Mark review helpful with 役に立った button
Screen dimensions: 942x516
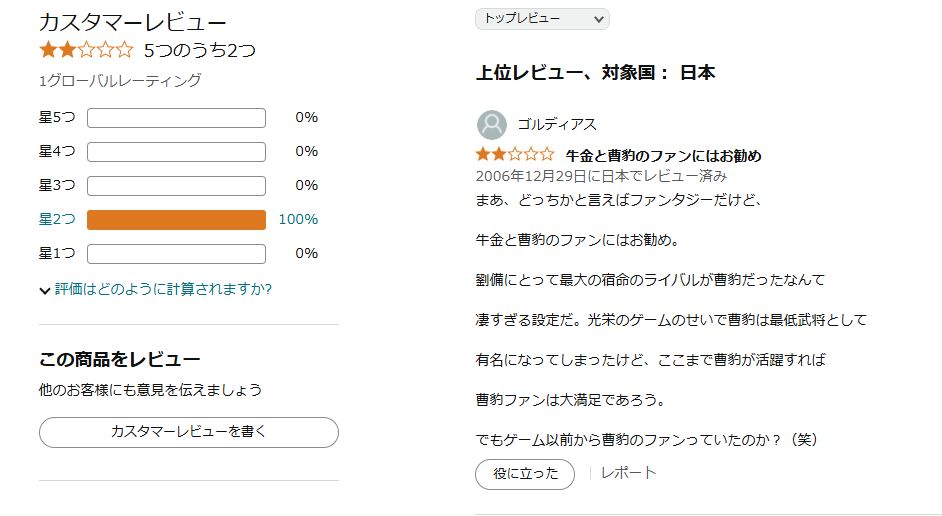point(525,474)
